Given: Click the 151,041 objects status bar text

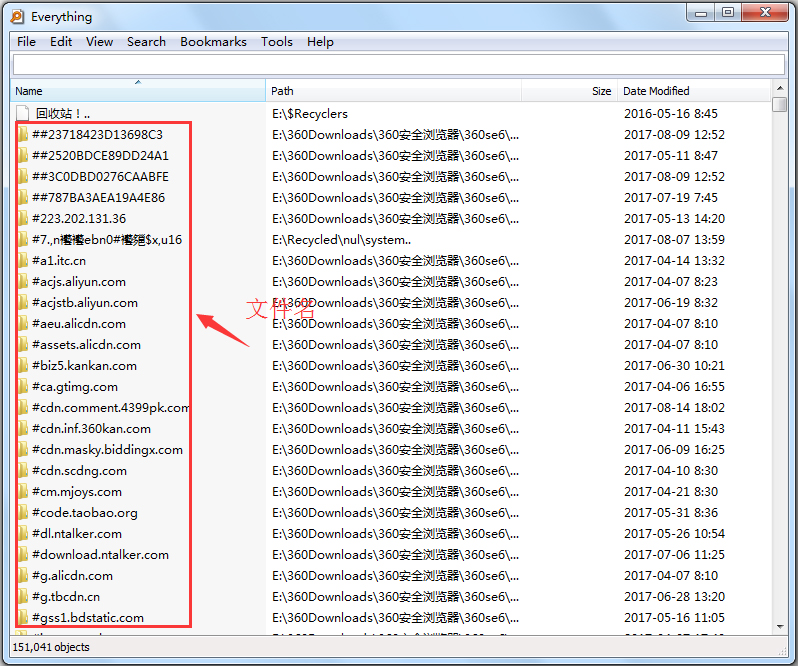Looking at the screenshot, I should [51, 647].
